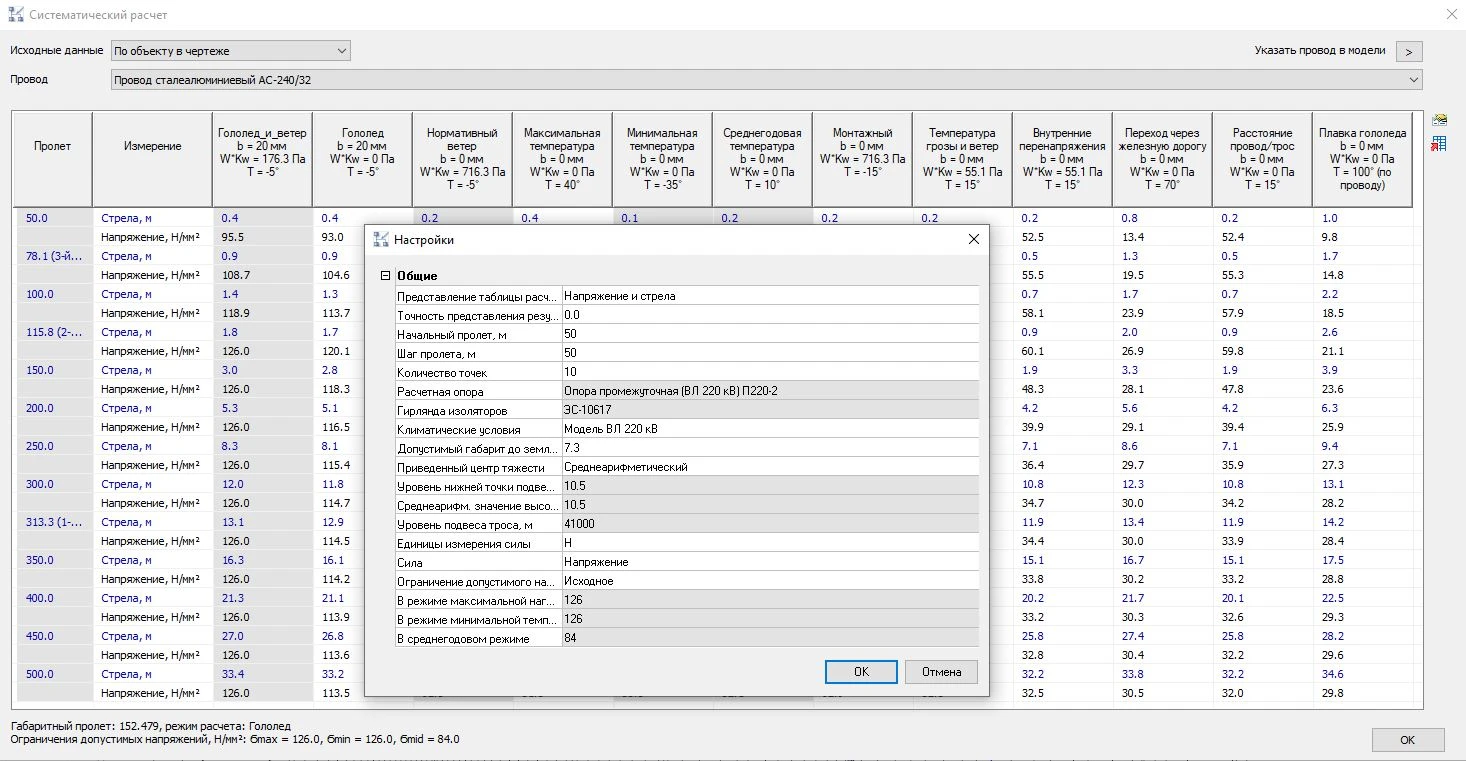Select the Количество точек value field

coord(770,372)
